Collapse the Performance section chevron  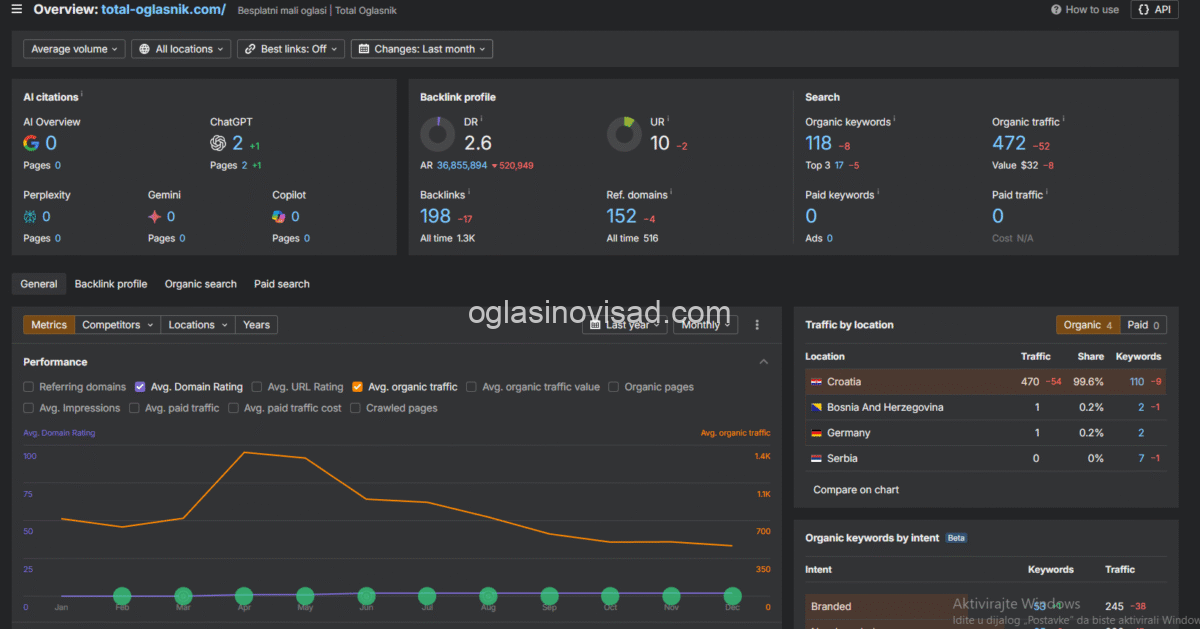[764, 362]
